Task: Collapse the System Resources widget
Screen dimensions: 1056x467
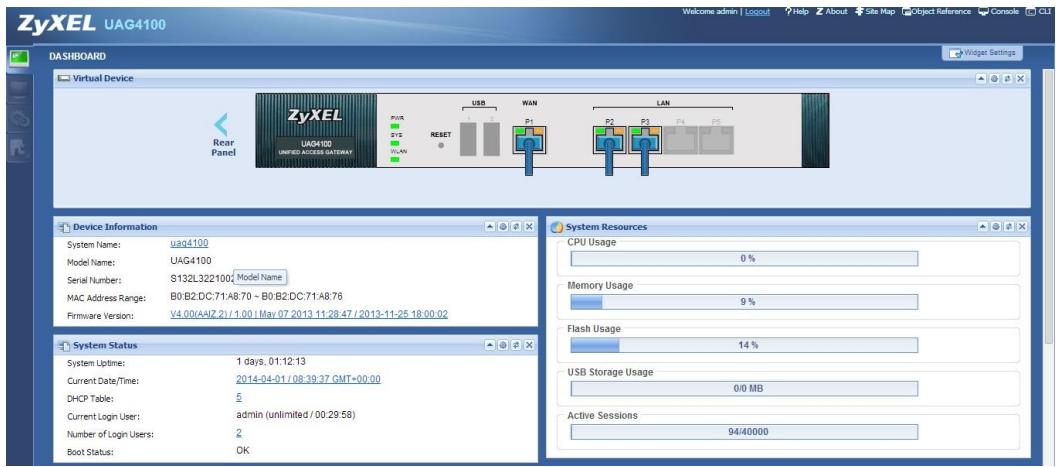Action: [983, 227]
